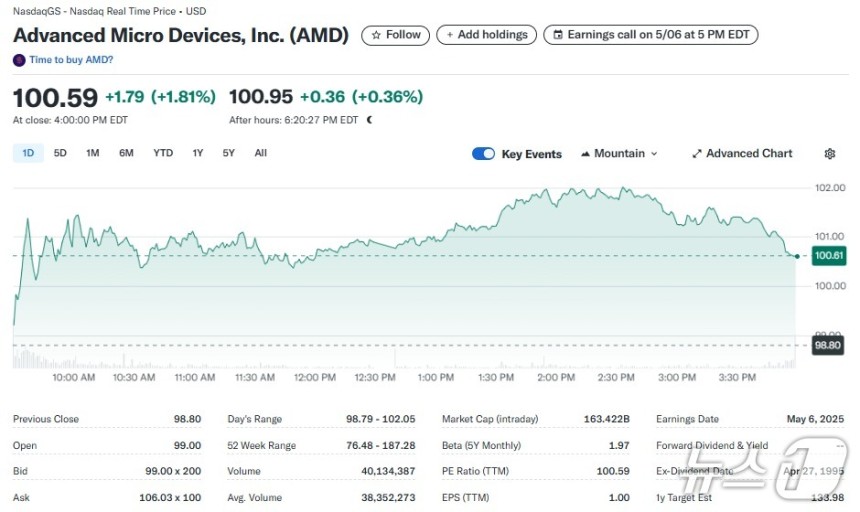Click the Add holdings button
Image resolution: width=860 pixels, height=512 pixels.
(x=486, y=35)
